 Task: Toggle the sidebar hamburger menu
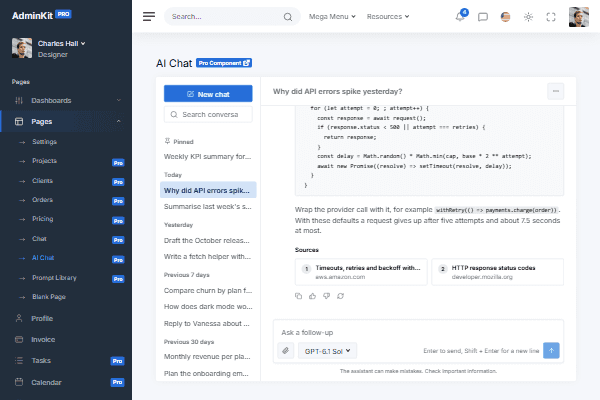click(x=149, y=16)
